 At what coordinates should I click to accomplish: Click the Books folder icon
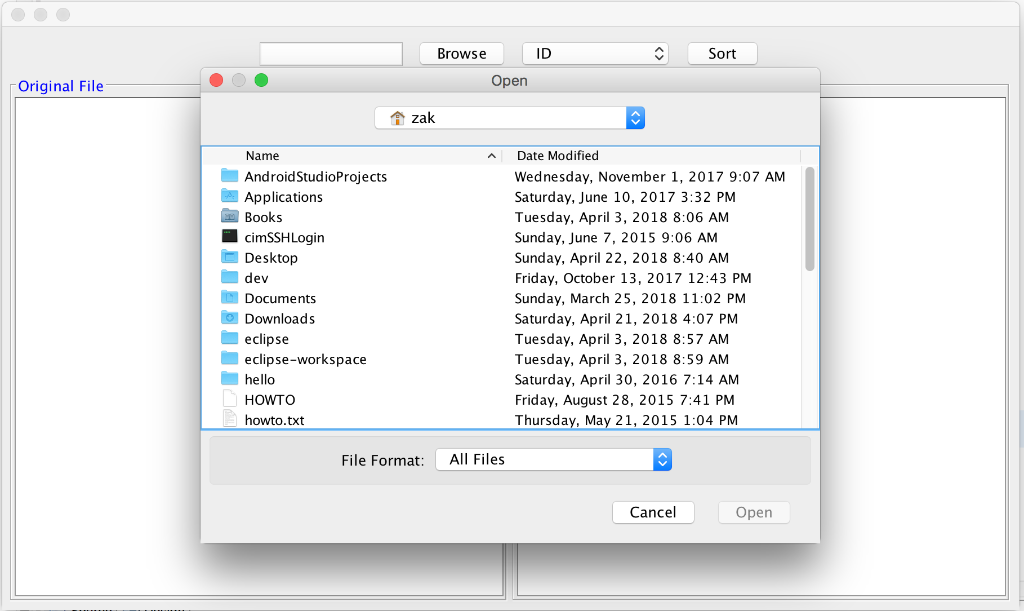[x=229, y=216]
